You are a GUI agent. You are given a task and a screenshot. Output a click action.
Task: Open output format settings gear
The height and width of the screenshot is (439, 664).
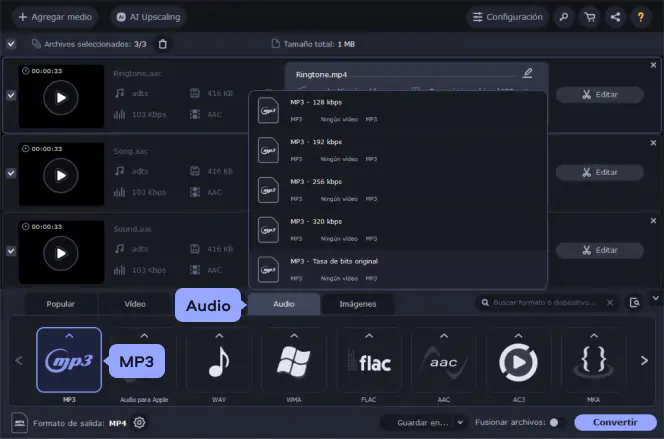tap(140, 422)
